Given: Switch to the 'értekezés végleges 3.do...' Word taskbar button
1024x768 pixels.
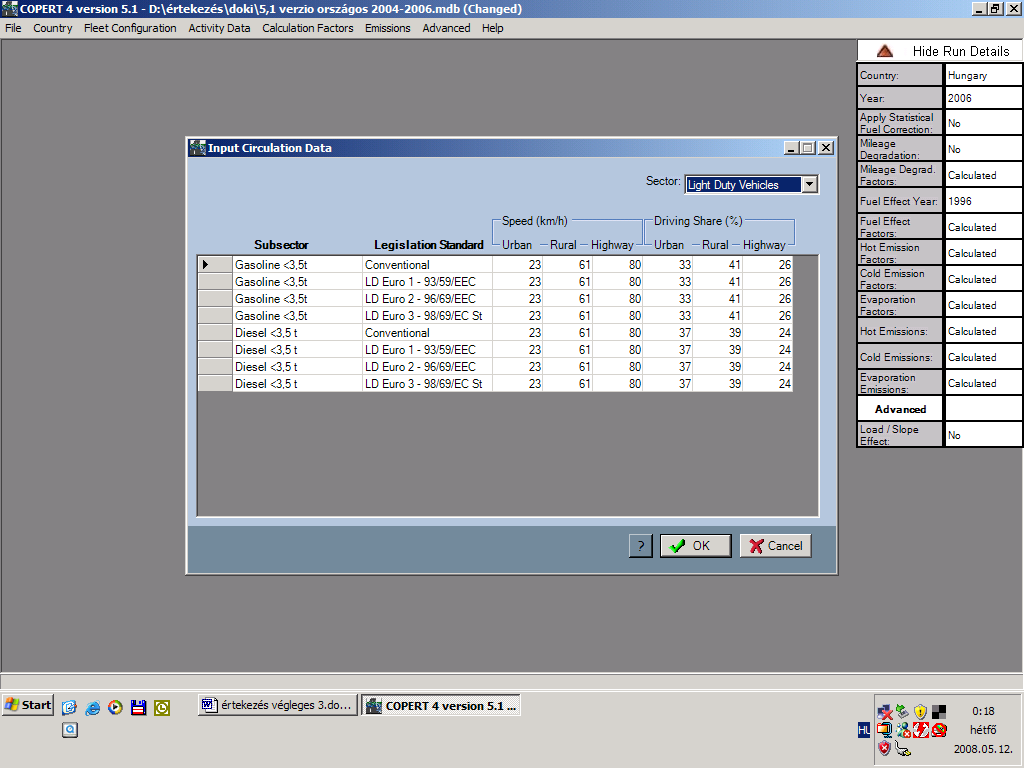Looking at the screenshot, I should click(x=278, y=705).
